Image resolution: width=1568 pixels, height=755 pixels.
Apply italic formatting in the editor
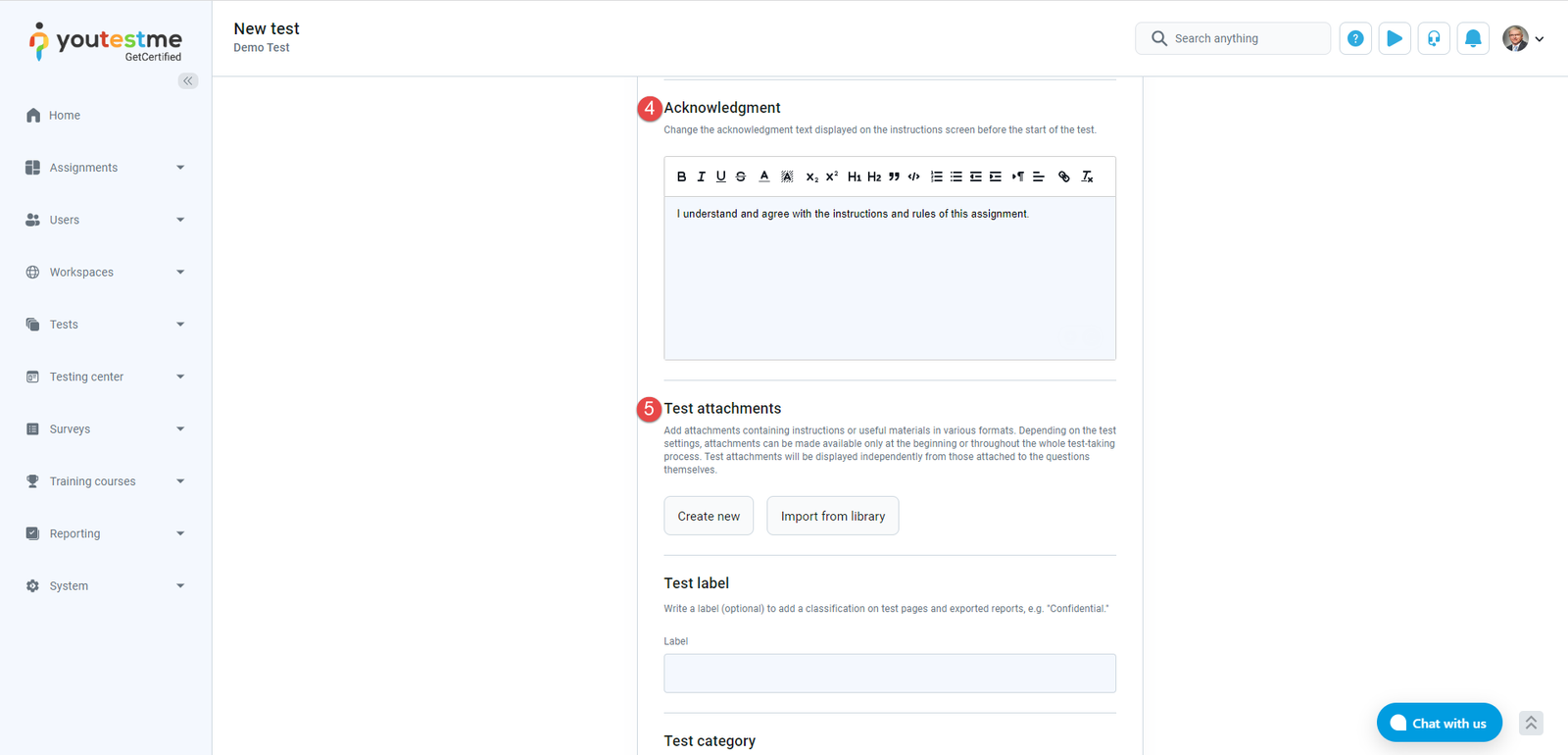click(701, 176)
